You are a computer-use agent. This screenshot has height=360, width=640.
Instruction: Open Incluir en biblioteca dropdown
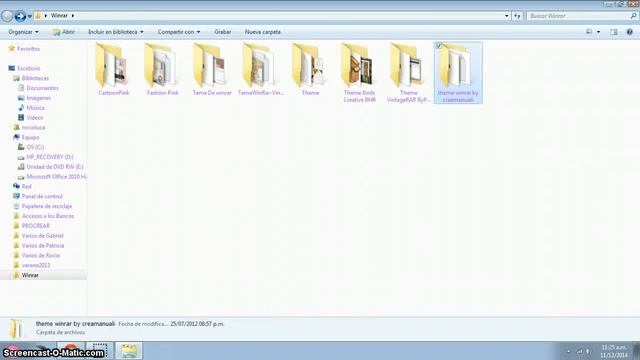pyautogui.click(x=116, y=32)
